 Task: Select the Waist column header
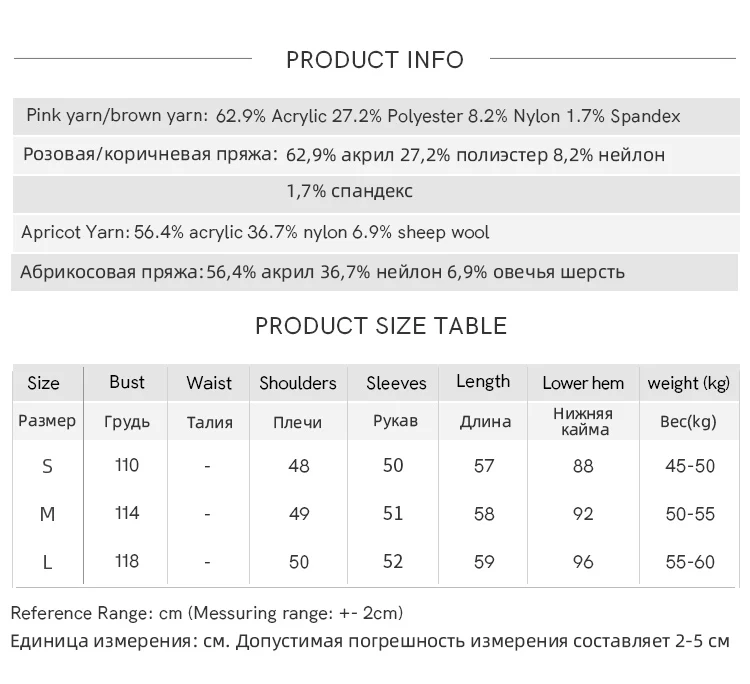[209, 383]
